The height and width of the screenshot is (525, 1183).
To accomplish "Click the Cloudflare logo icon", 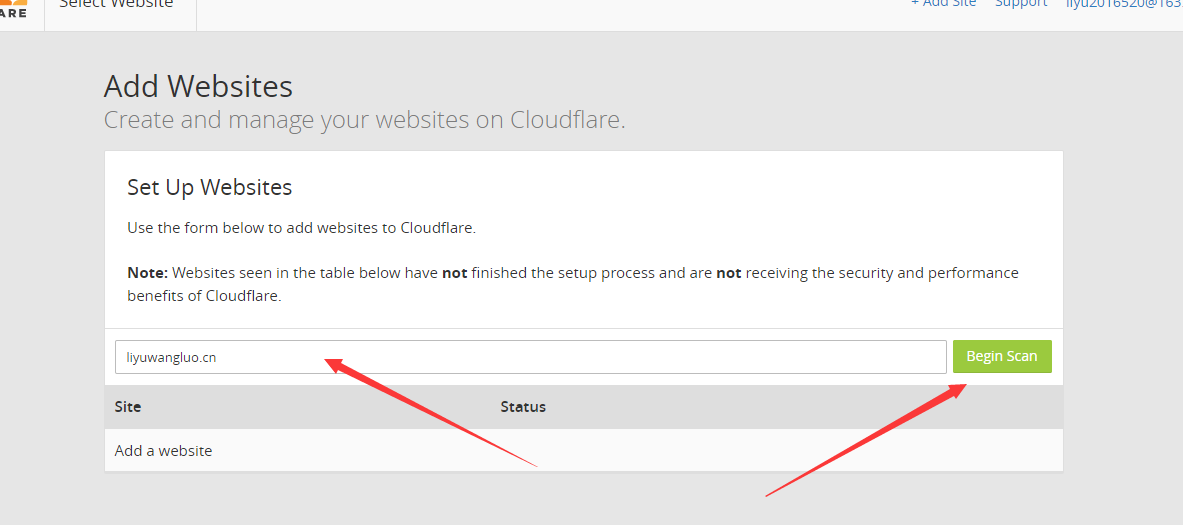I will pyautogui.click(x=14, y=8).
